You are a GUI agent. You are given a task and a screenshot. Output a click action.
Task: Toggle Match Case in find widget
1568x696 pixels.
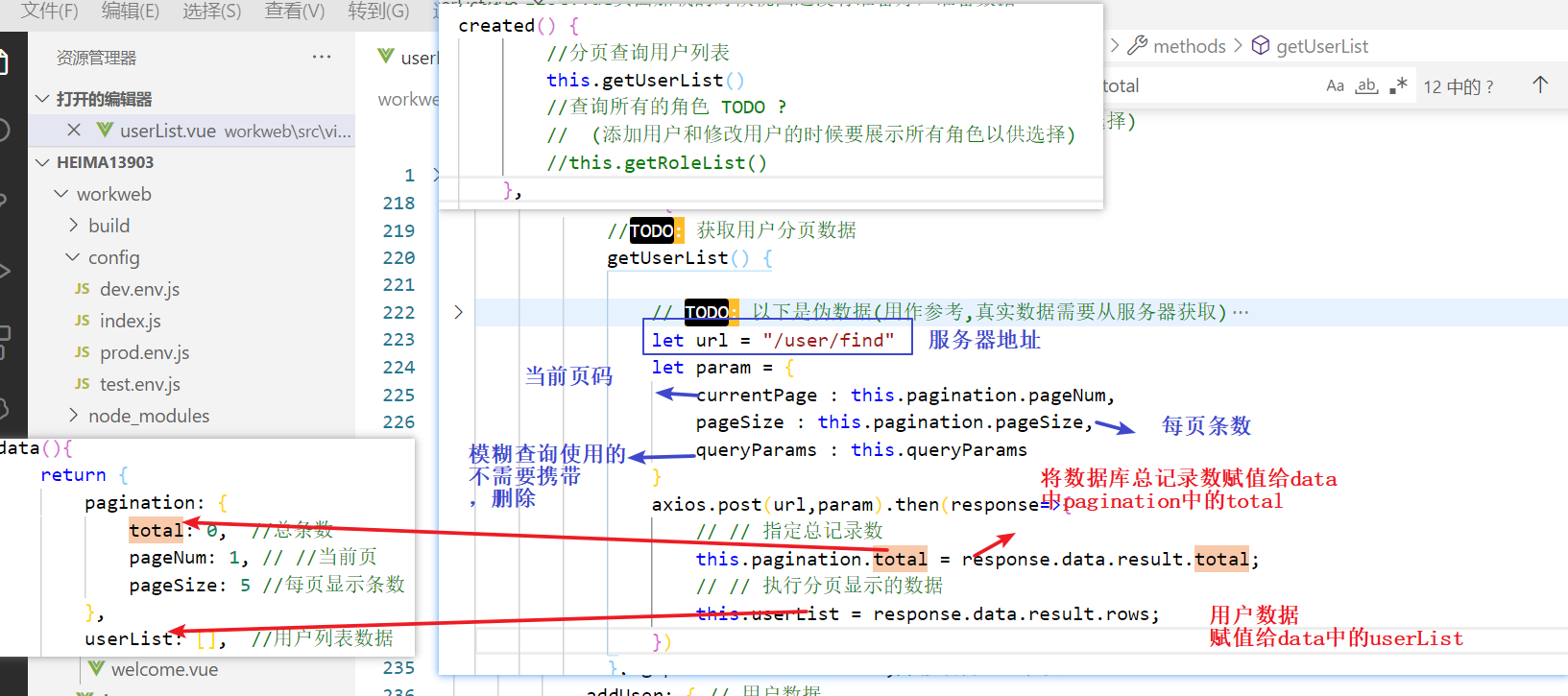pyautogui.click(x=1335, y=85)
